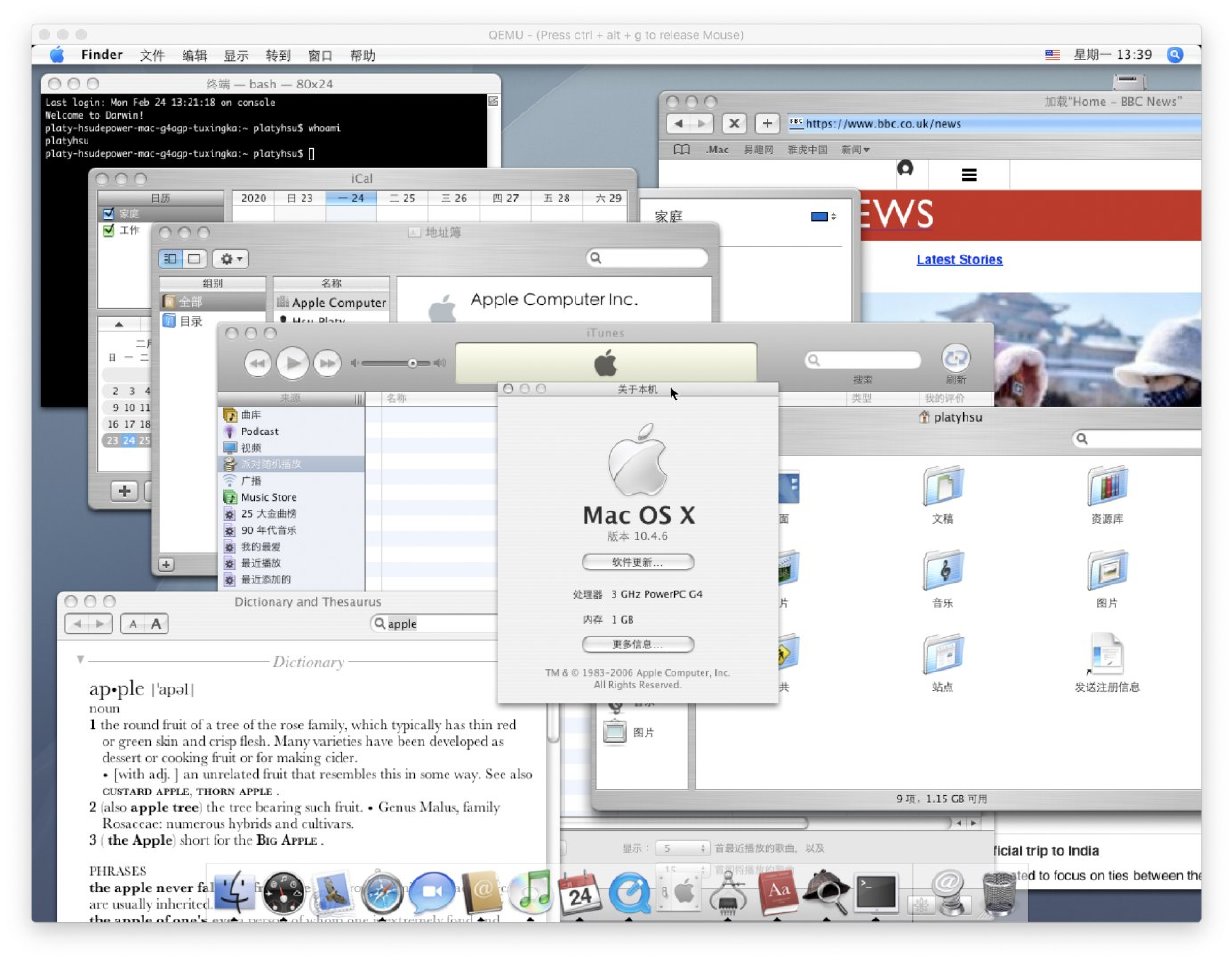The image size is (1232, 960).
Task: Launch the iChat Dock icon
Action: tap(432, 891)
